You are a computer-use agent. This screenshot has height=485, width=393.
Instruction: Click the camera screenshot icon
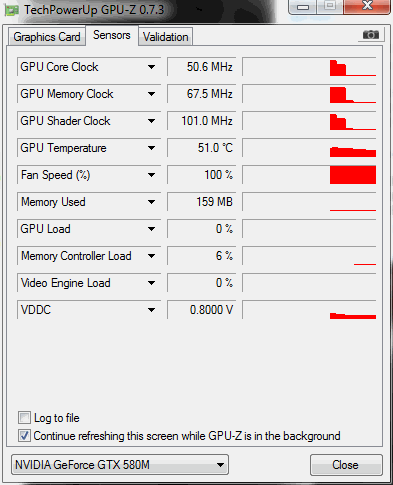click(371, 35)
